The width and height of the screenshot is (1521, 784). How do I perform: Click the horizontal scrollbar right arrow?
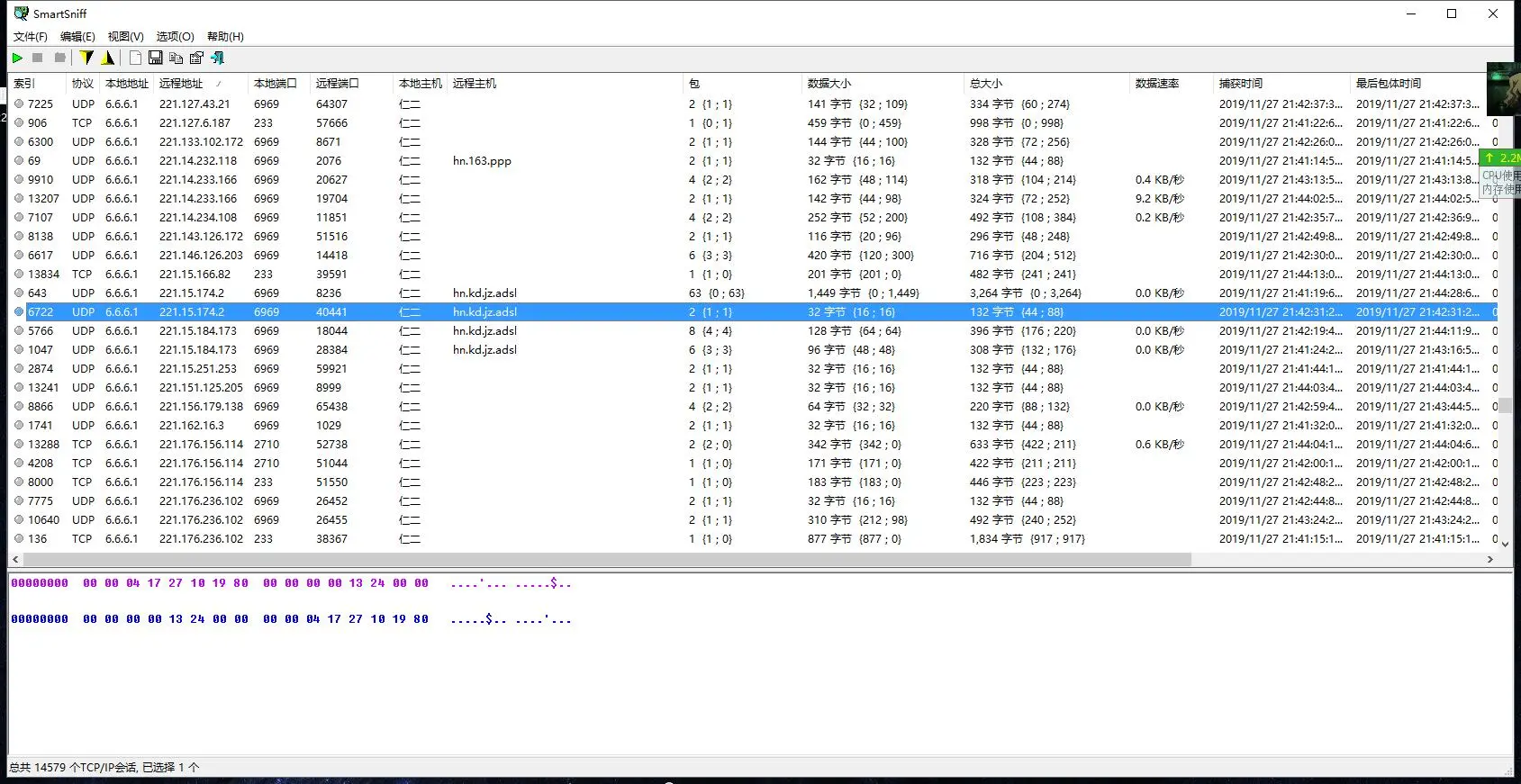click(x=1490, y=559)
